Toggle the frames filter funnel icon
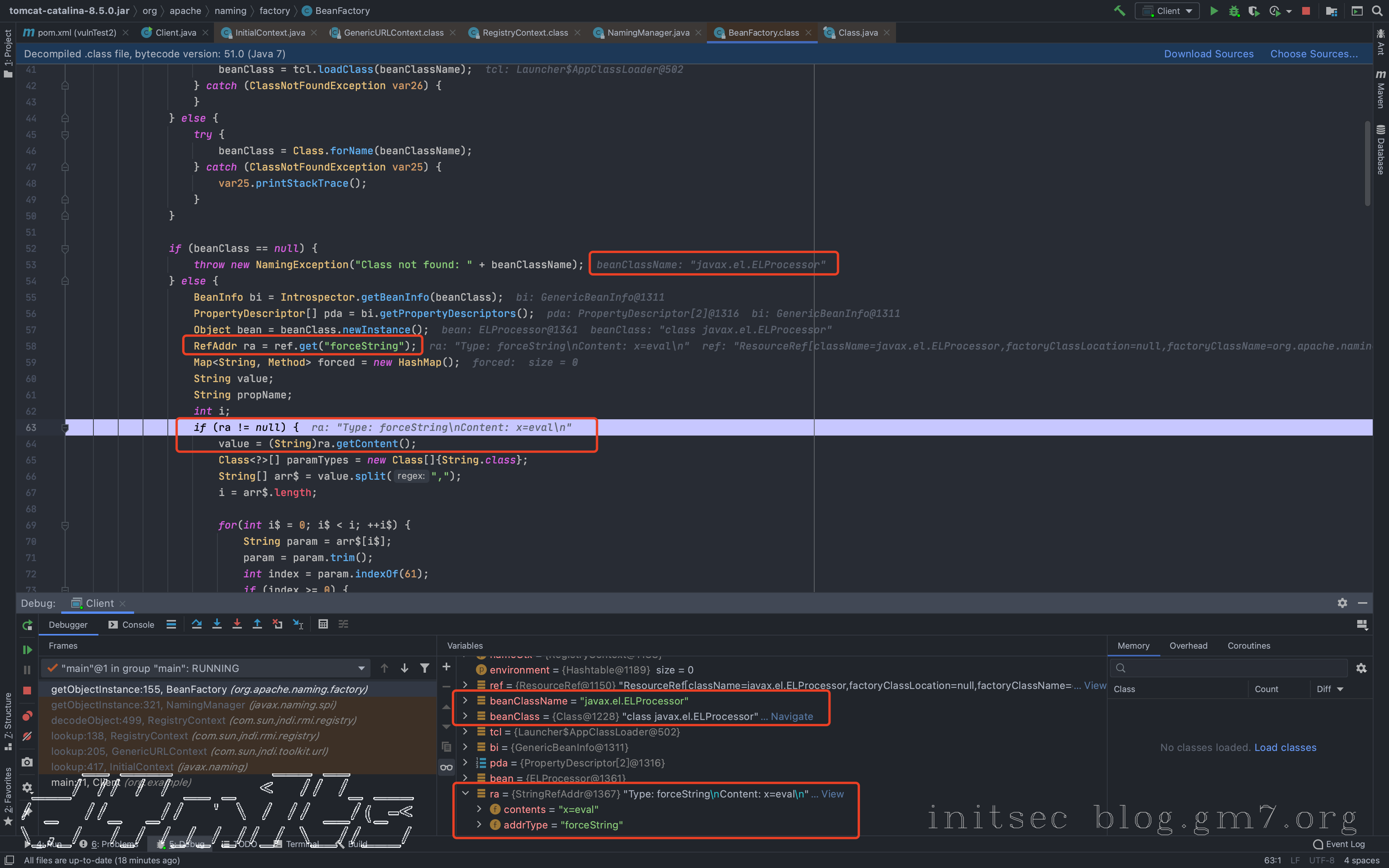This screenshot has width=1389, height=868. tap(425, 668)
